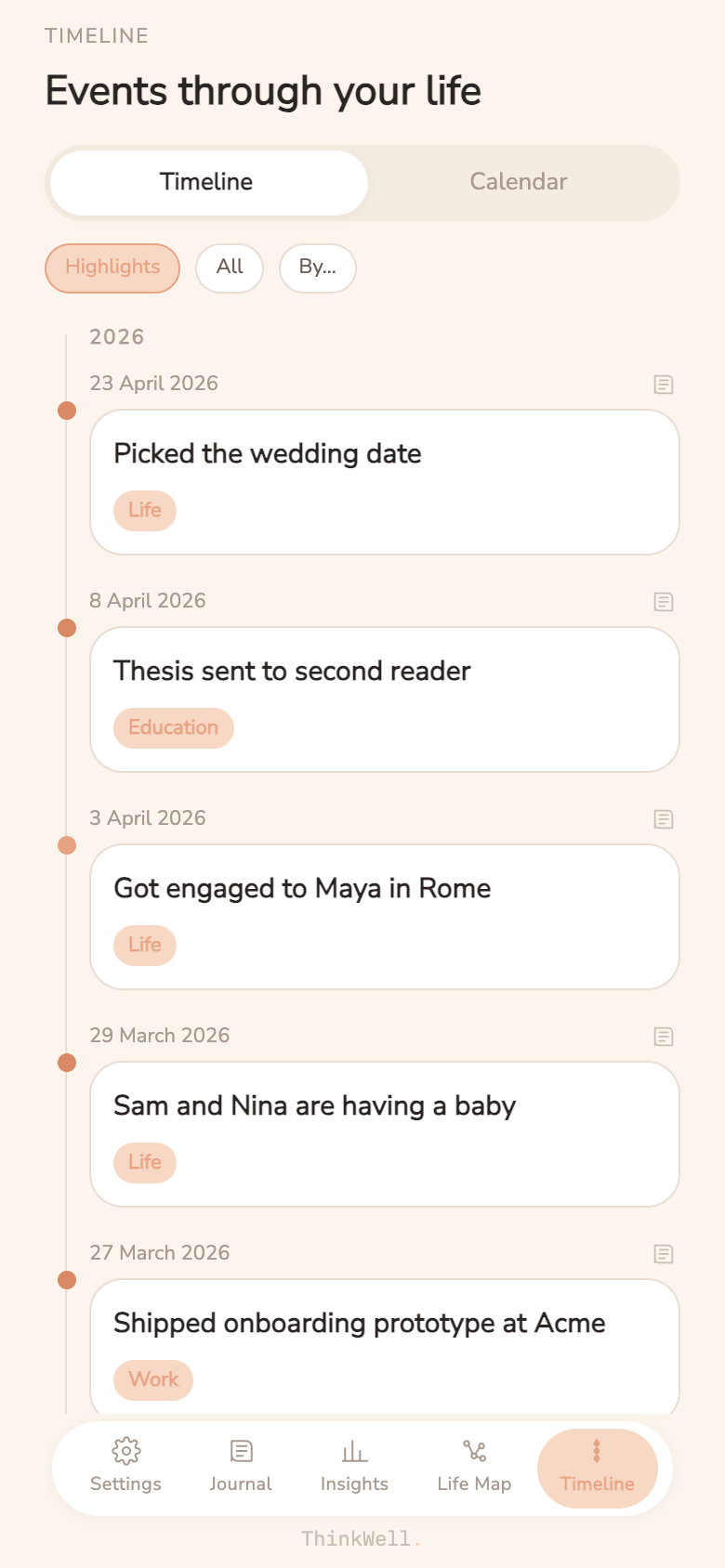
Task: Select the Timeline tab
Action: pos(206,182)
